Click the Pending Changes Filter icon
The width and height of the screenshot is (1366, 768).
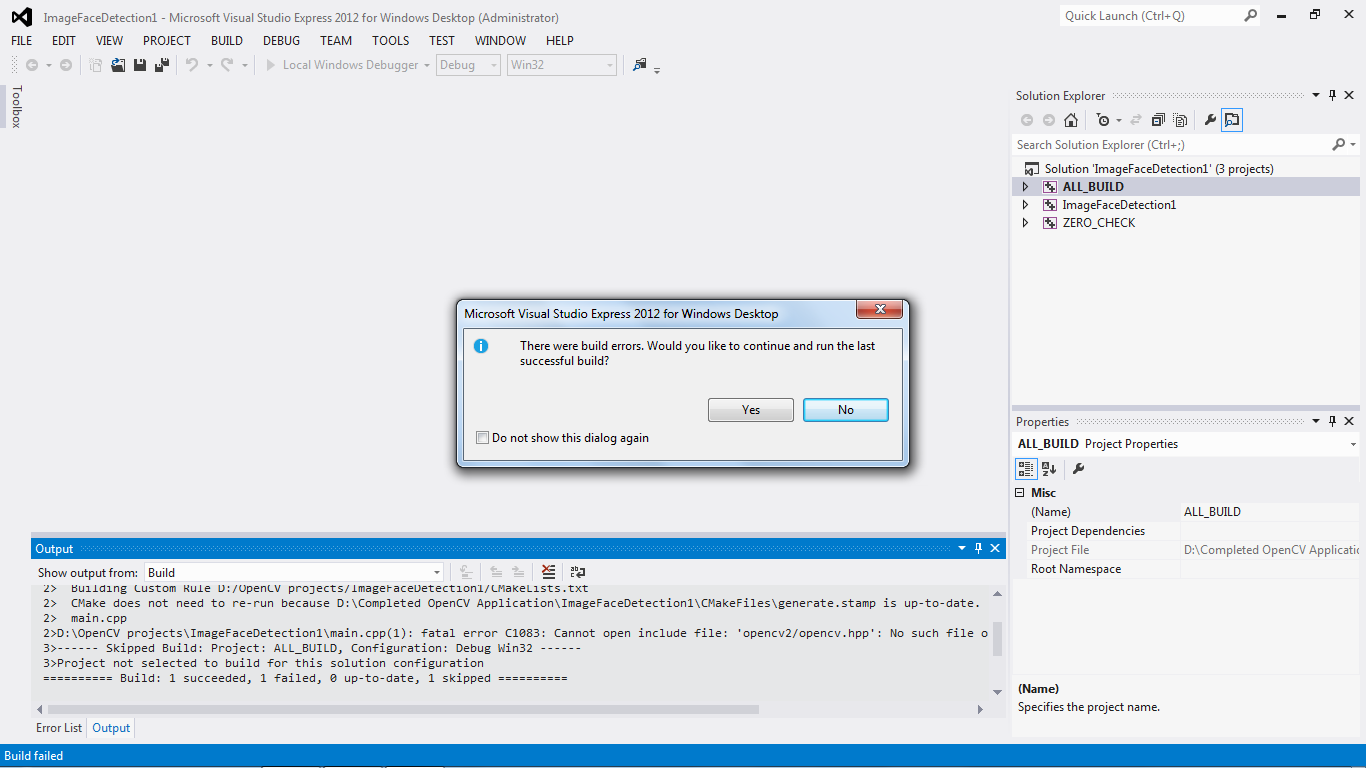click(x=1103, y=120)
